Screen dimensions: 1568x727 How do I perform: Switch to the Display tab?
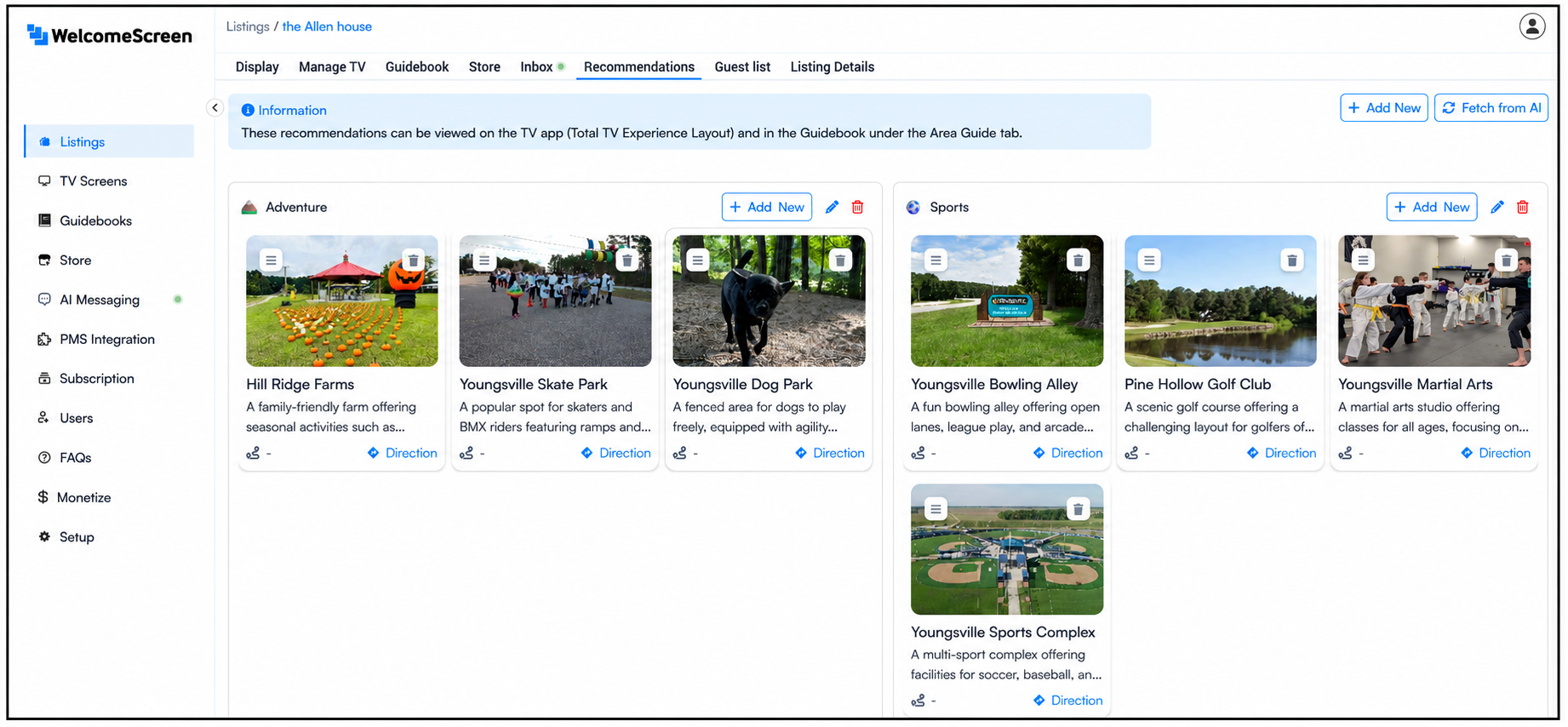[257, 66]
